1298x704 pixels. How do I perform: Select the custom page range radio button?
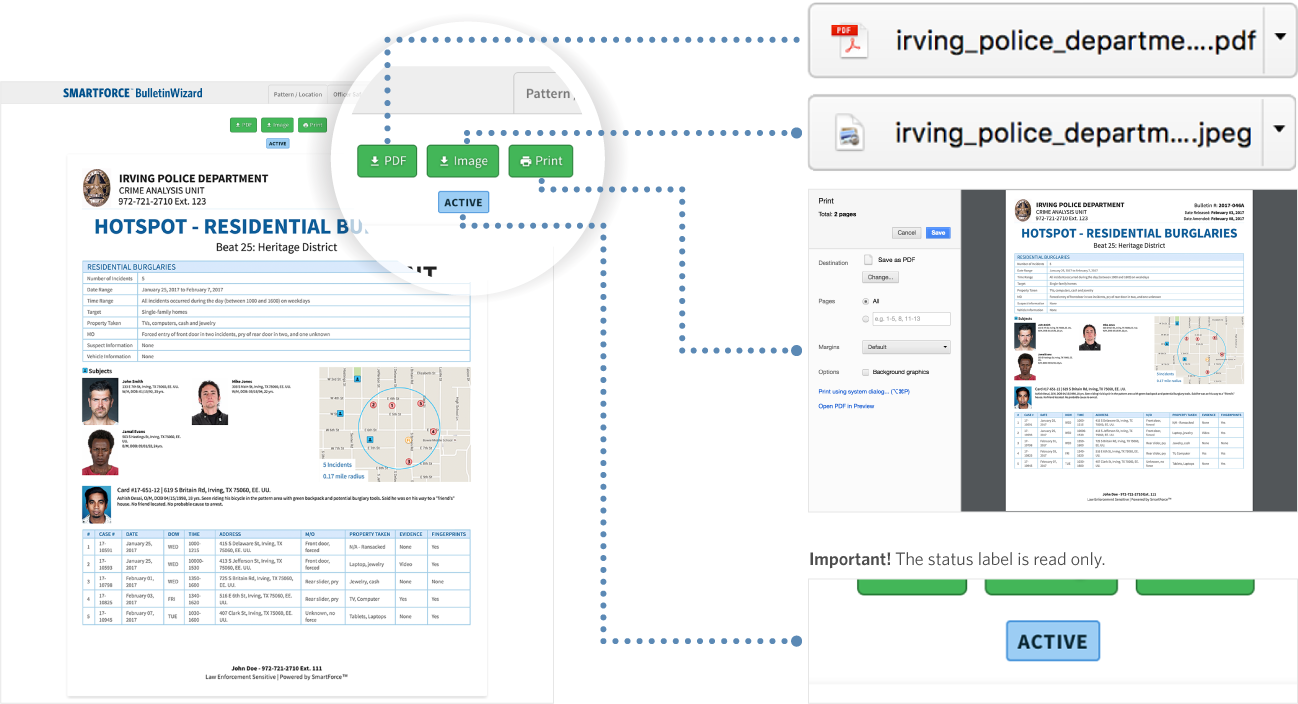click(x=865, y=319)
